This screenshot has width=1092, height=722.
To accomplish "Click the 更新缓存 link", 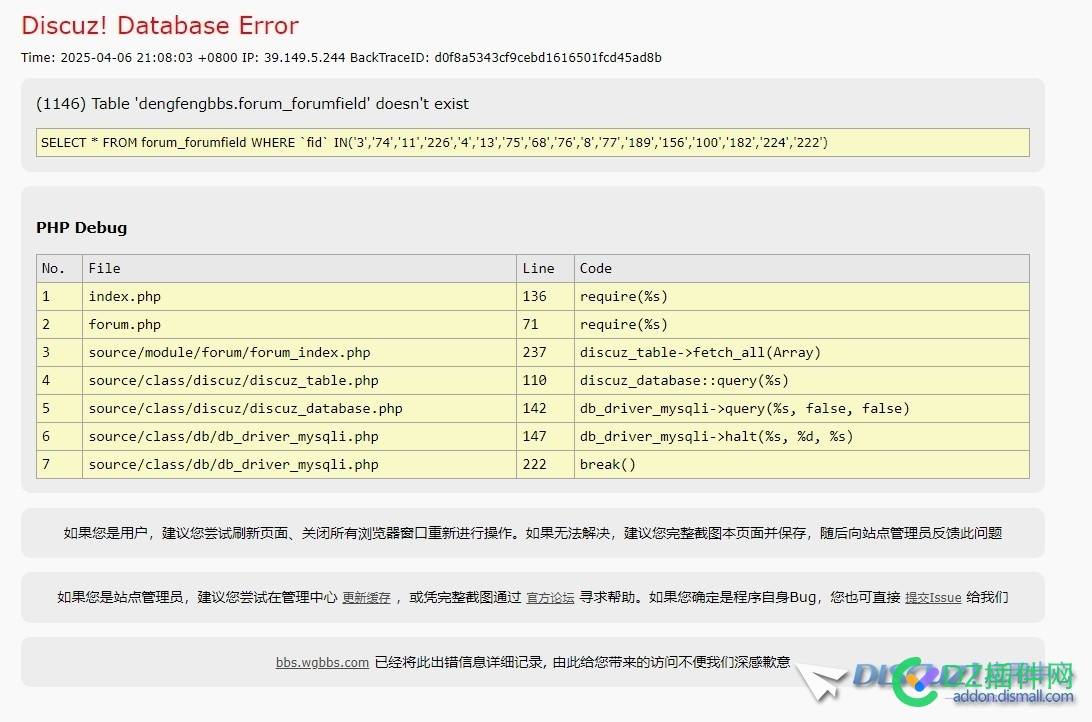I will click(366, 597).
